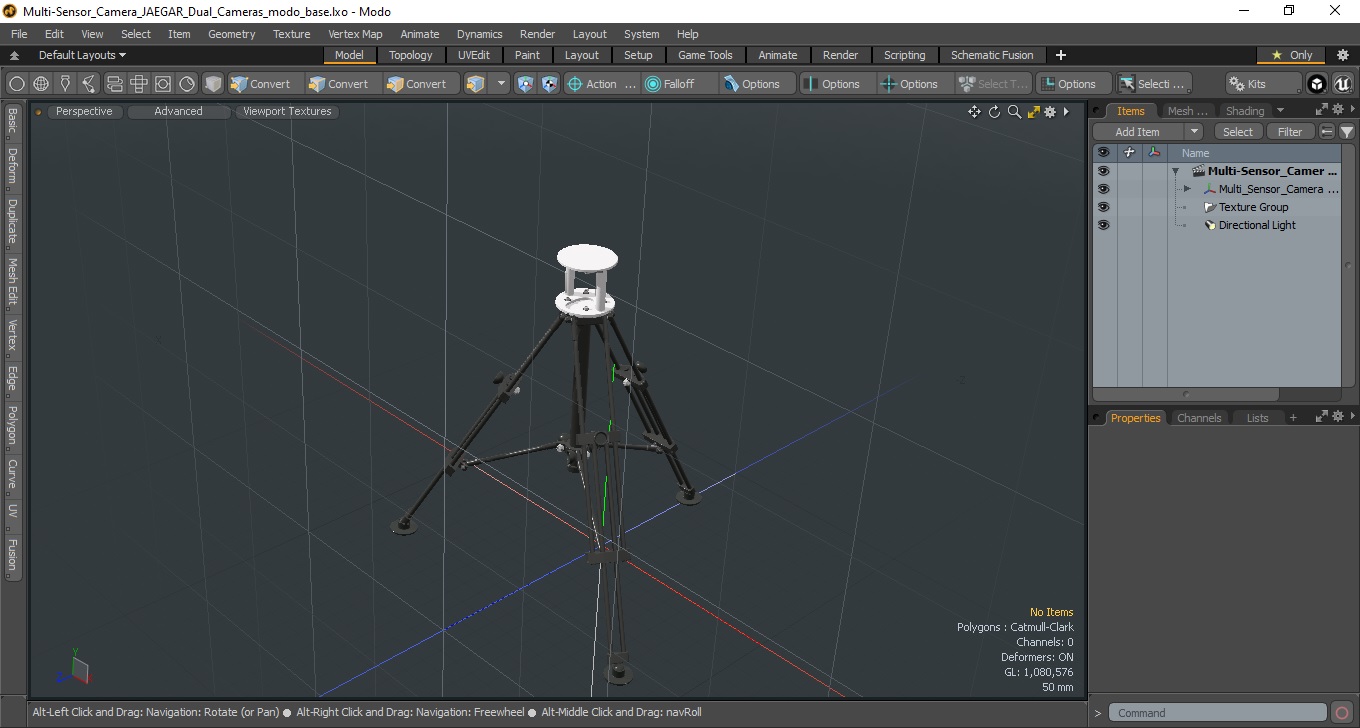The height and width of the screenshot is (728, 1360).
Task: Click the viewport rotate icon
Action: tap(995, 112)
